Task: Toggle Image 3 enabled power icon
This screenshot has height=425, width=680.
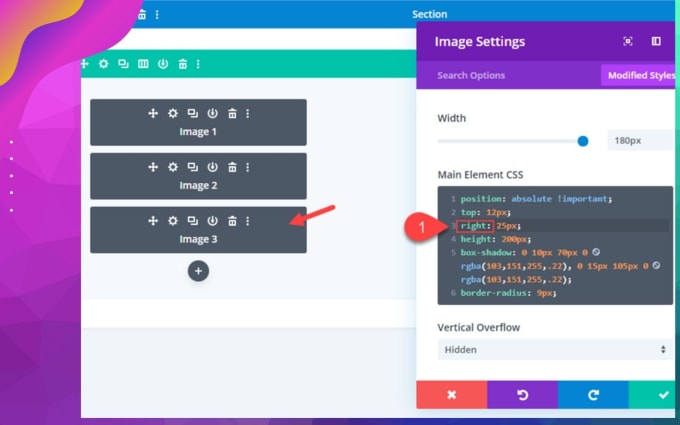Action: [212, 221]
